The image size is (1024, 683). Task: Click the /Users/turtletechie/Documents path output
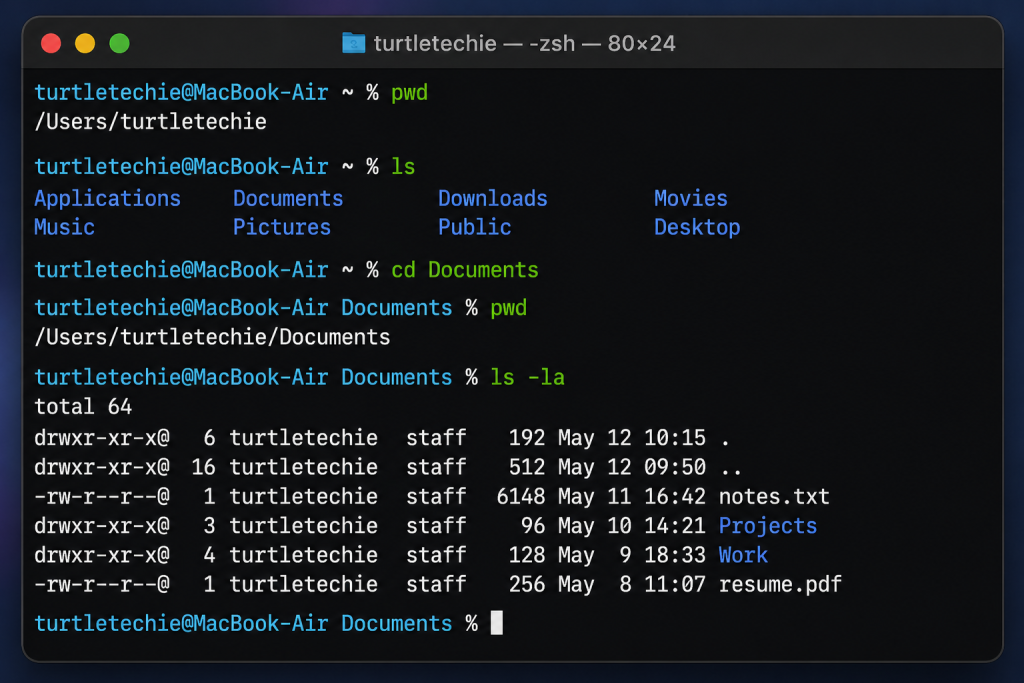click(212, 337)
